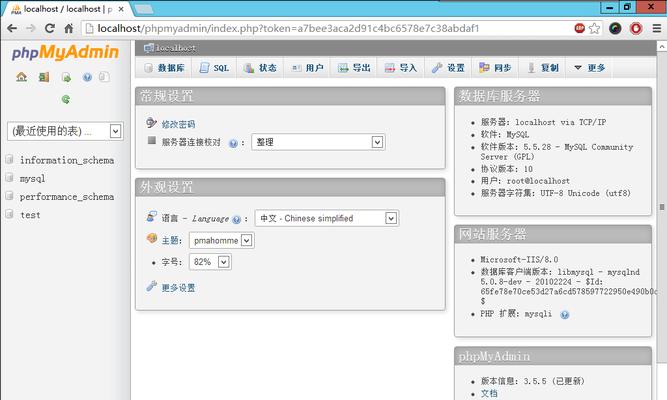
Task: Click the '版本信息: 3.5.5' text
Action: [513, 381]
